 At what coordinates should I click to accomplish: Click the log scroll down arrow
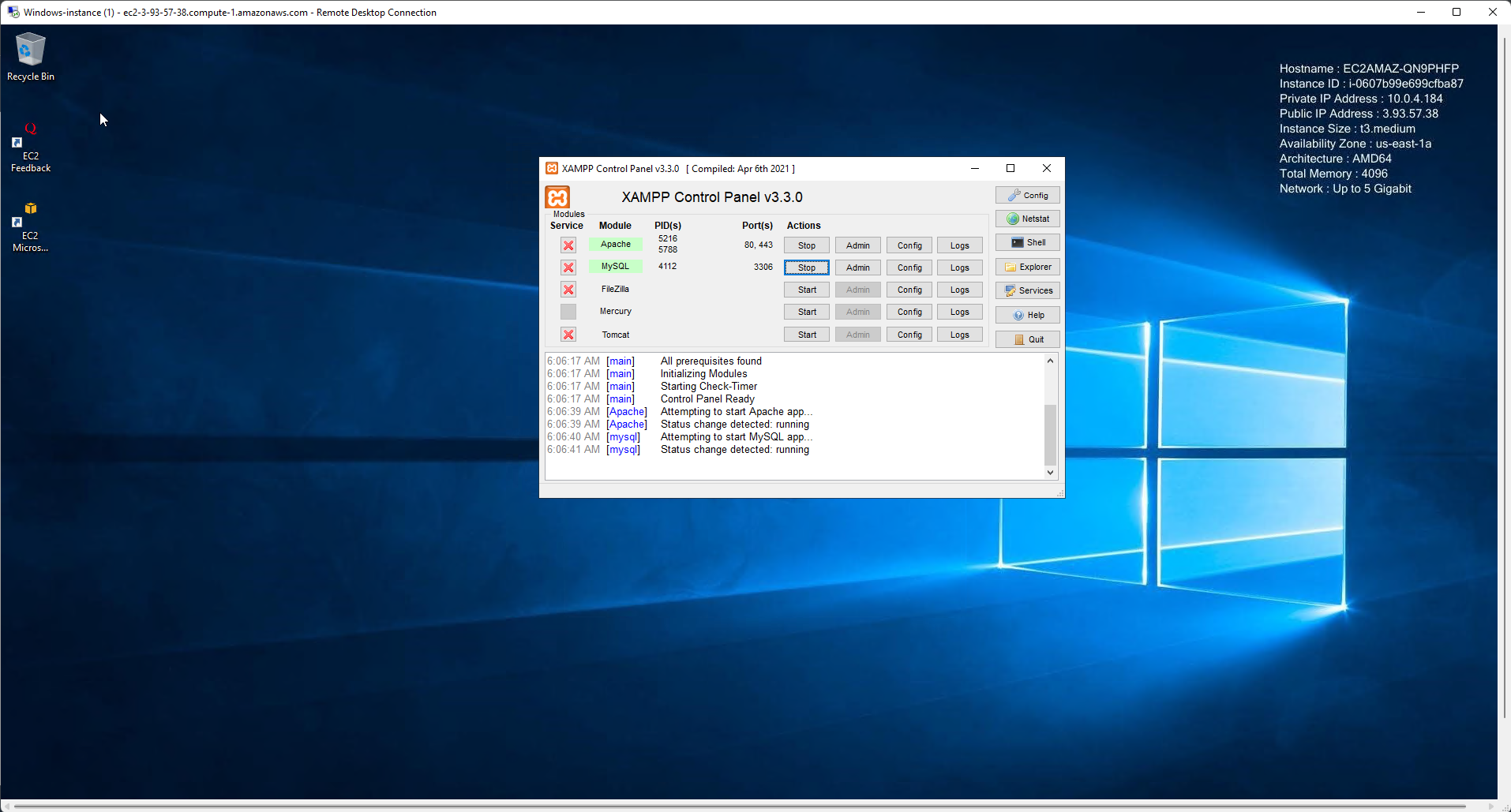(x=1050, y=473)
